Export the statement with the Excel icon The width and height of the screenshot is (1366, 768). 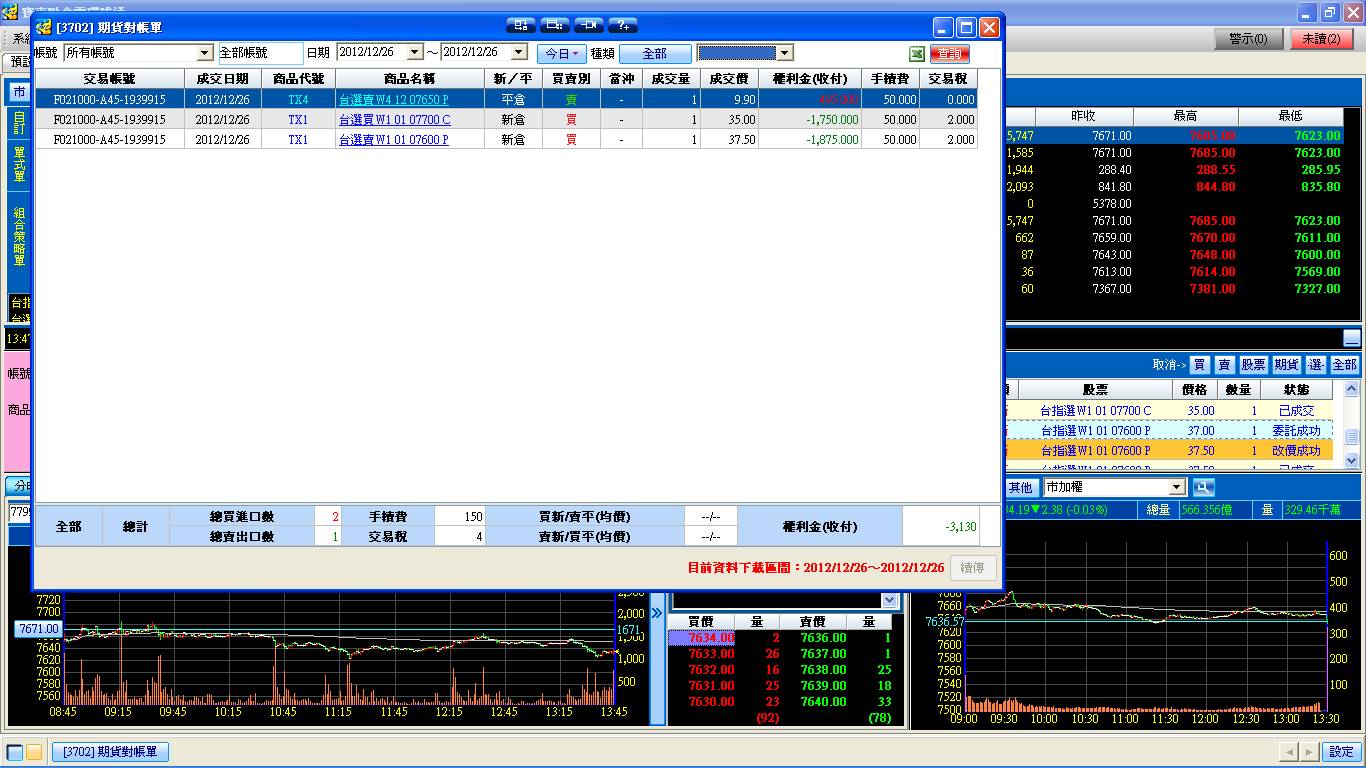[x=917, y=53]
